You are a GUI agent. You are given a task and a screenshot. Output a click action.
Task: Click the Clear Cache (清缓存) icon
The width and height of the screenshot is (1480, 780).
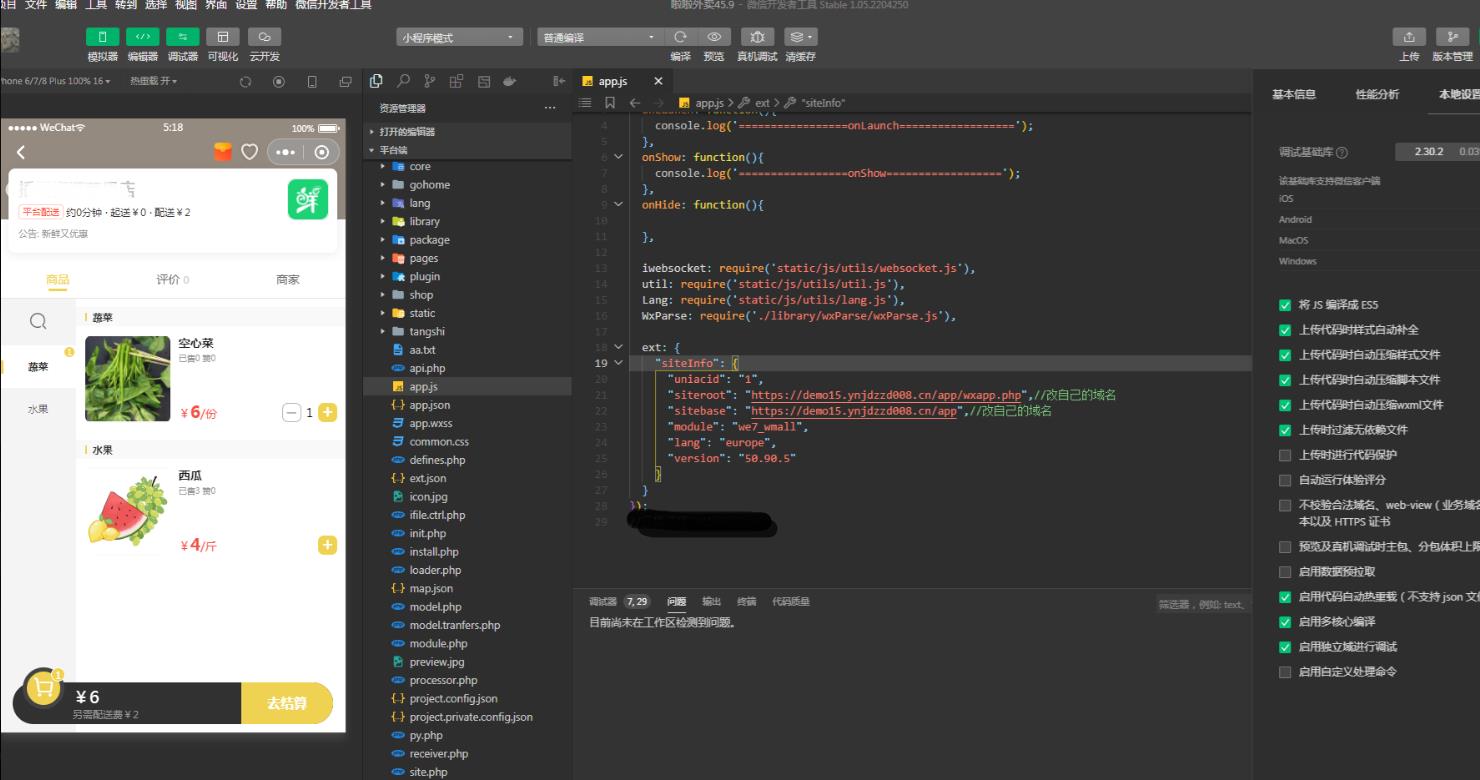tap(800, 37)
